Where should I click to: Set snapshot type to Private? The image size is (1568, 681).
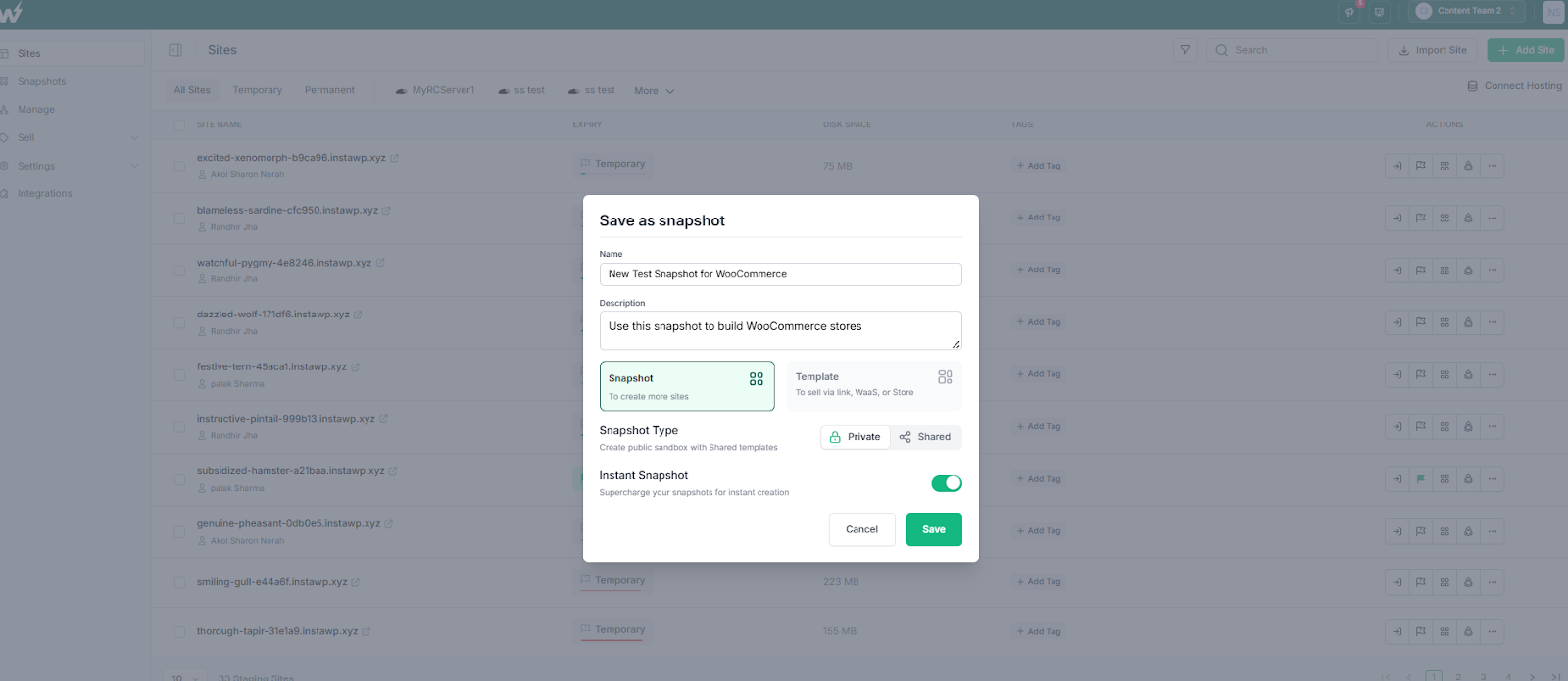856,437
